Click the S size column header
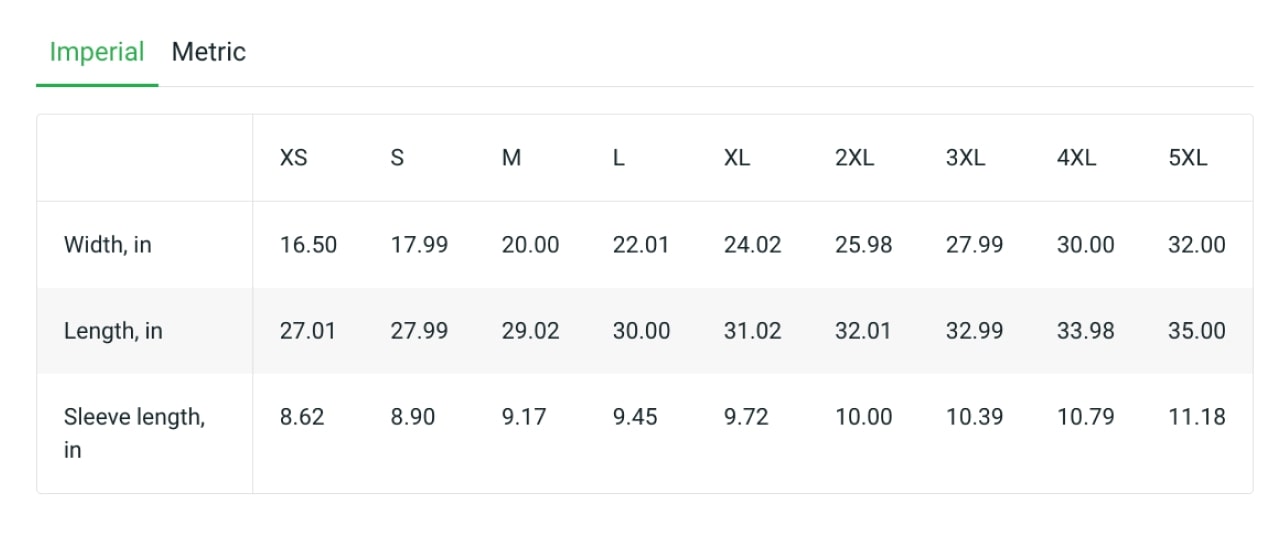1280x547 pixels. (x=397, y=158)
